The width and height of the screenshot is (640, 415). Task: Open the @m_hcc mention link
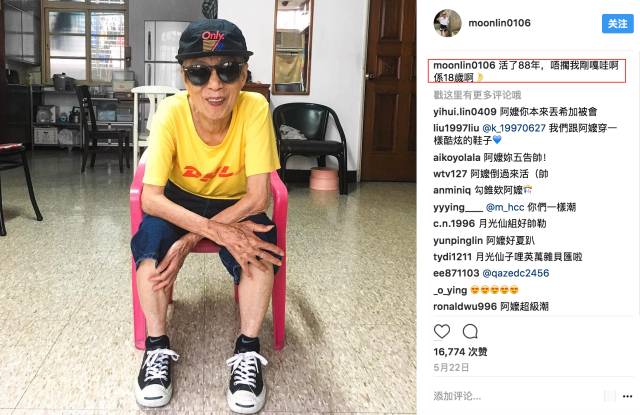pos(505,207)
